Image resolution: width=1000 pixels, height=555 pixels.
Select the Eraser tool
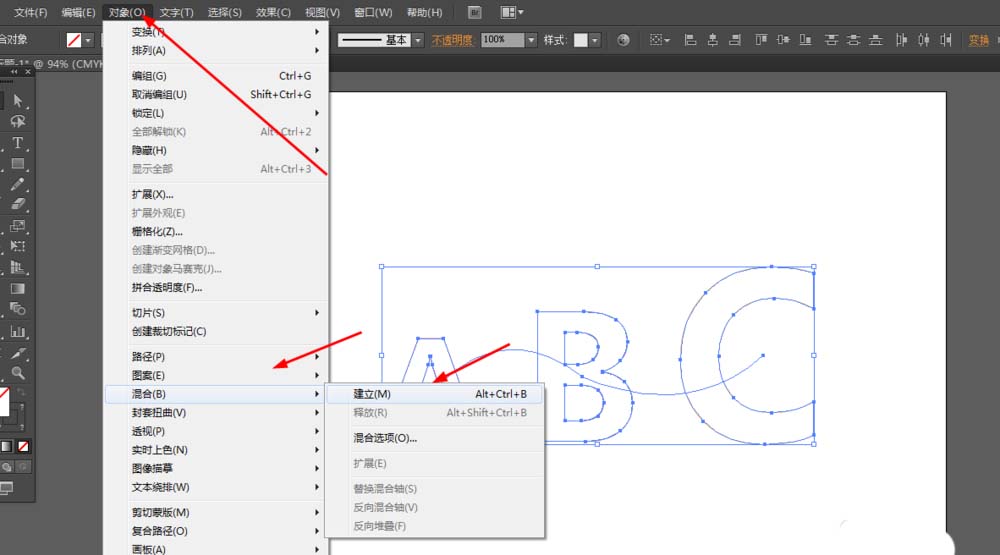[x=17, y=205]
